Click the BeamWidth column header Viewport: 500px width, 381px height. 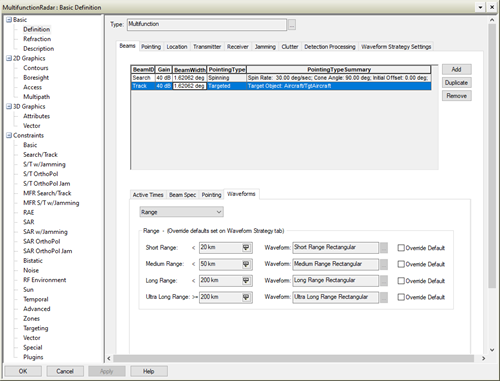(190, 70)
